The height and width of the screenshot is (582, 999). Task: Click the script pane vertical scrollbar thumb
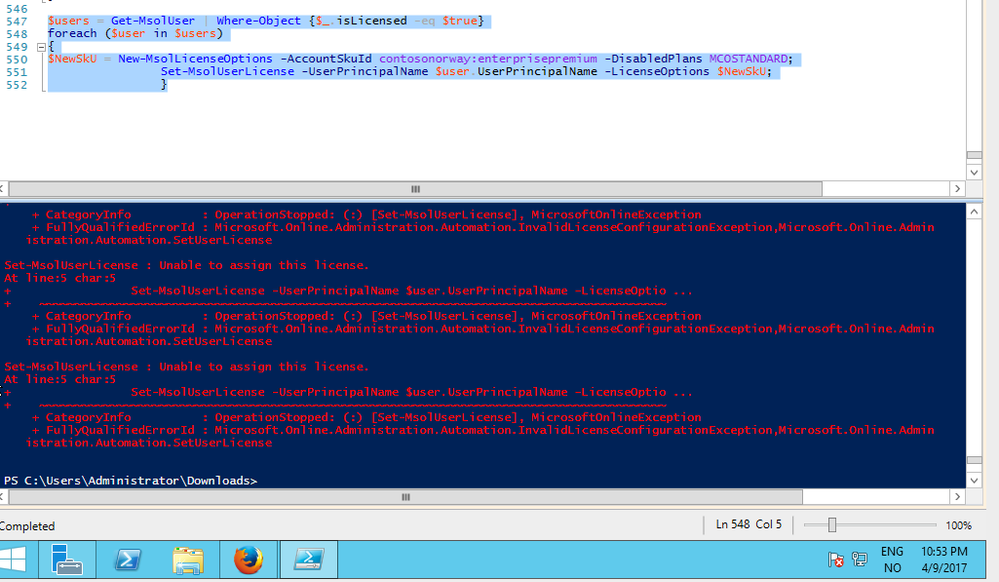[974, 155]
